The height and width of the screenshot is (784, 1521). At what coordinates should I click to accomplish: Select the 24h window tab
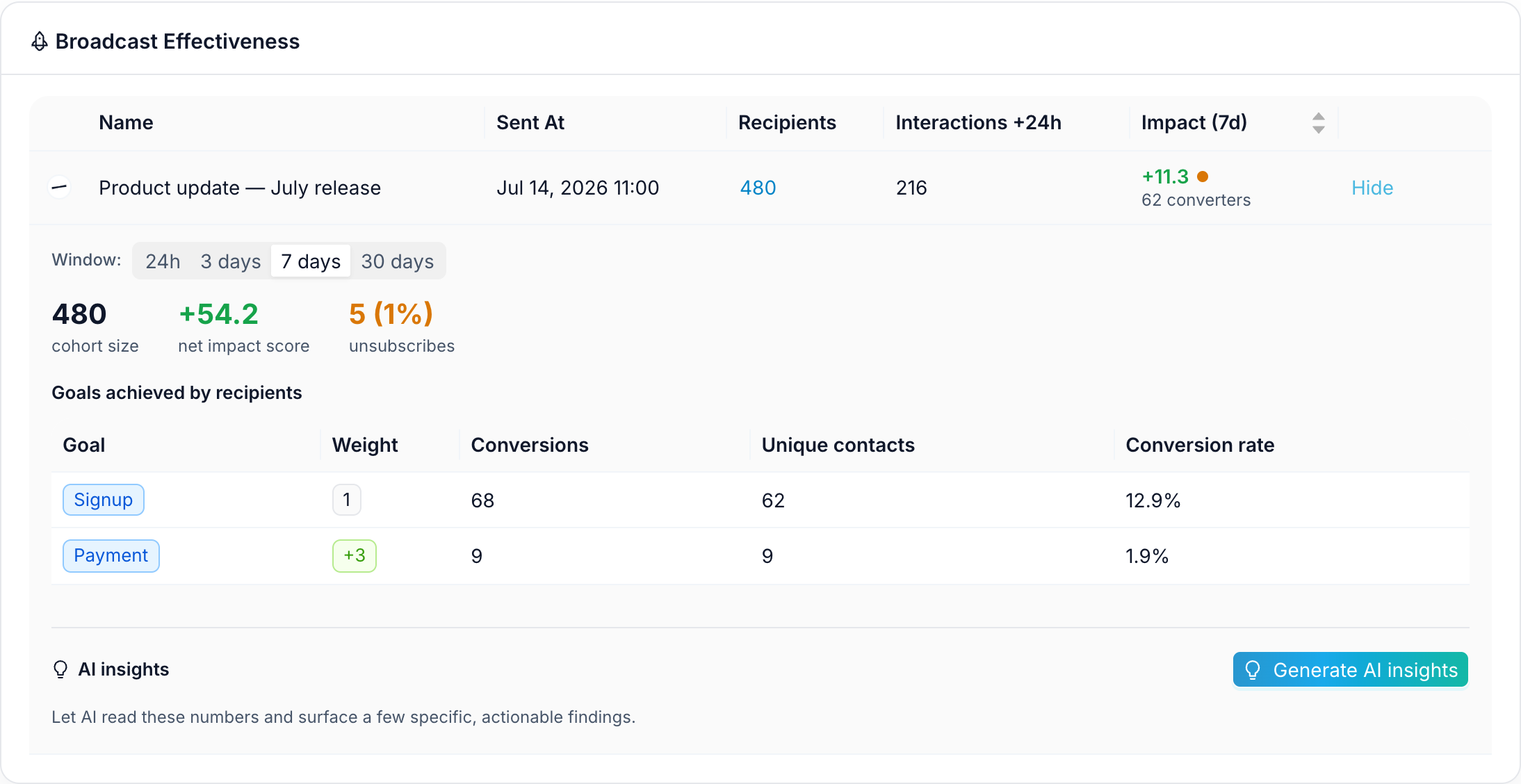(x=163, y=261)
